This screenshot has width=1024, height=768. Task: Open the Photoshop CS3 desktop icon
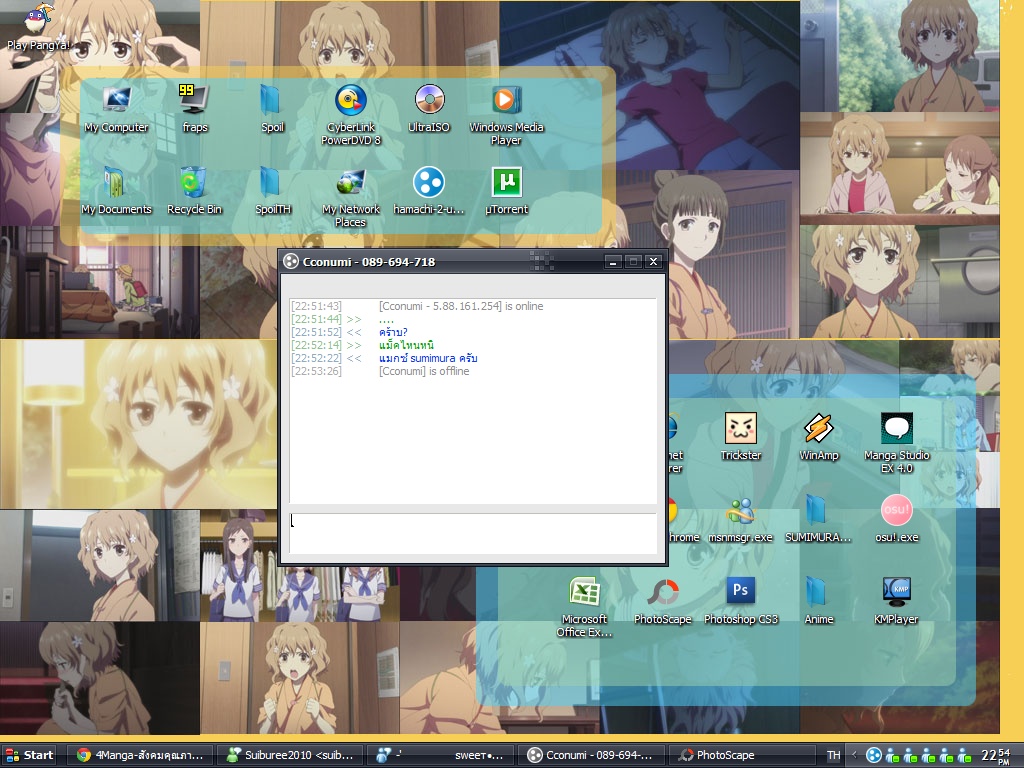[x=741, y=601]
